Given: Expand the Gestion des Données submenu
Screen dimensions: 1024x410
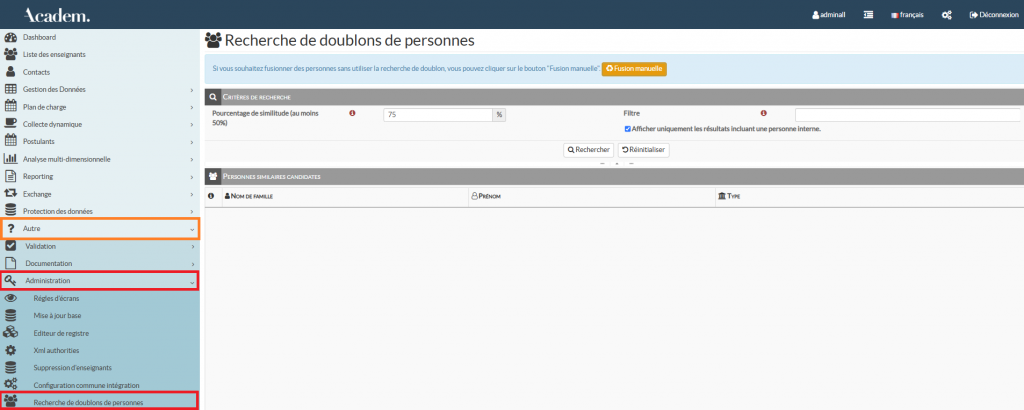Looking at the screenshot, I should (100, 90).
